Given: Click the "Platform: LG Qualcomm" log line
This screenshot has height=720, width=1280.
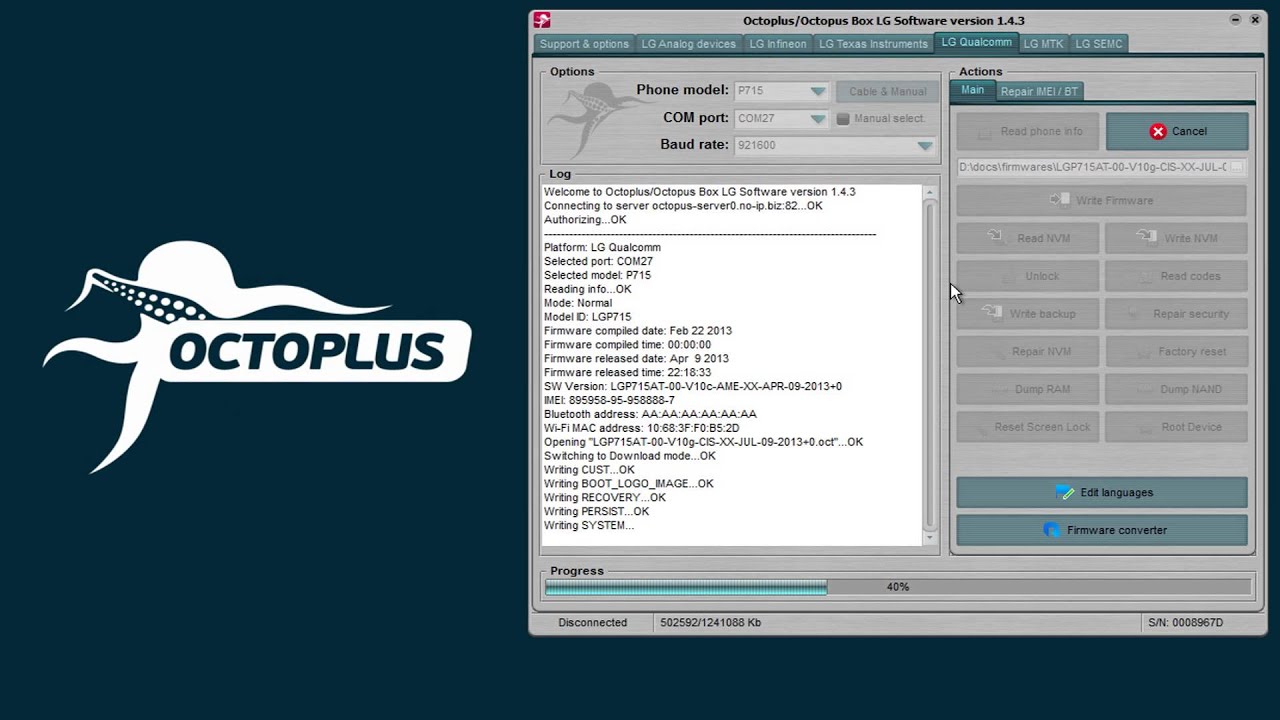Looking at the screenshot, I should coord(602,247).
